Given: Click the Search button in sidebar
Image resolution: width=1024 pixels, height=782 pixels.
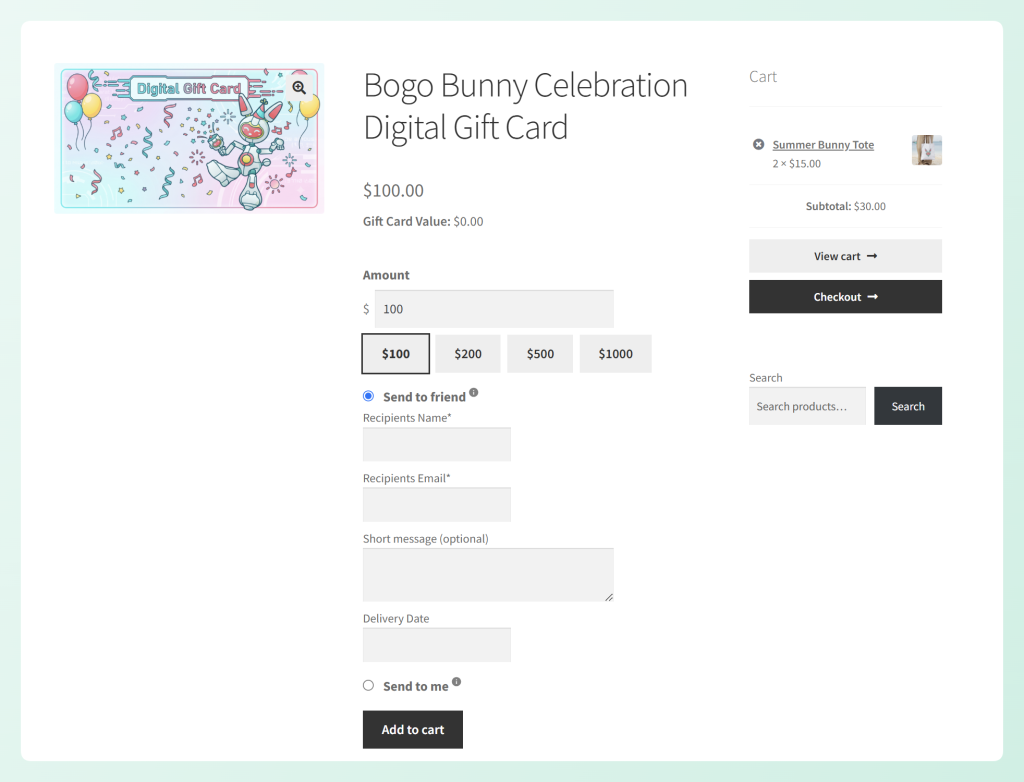Looking at the screenshot, I should point(908,406).
